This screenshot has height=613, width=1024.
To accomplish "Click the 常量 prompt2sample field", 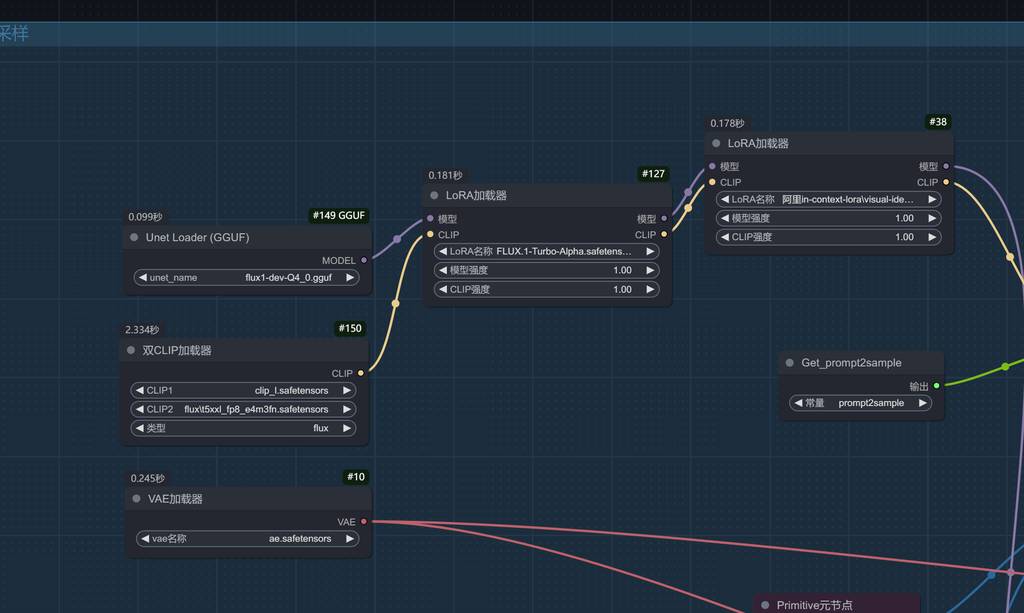I will (x=861, y=403).
